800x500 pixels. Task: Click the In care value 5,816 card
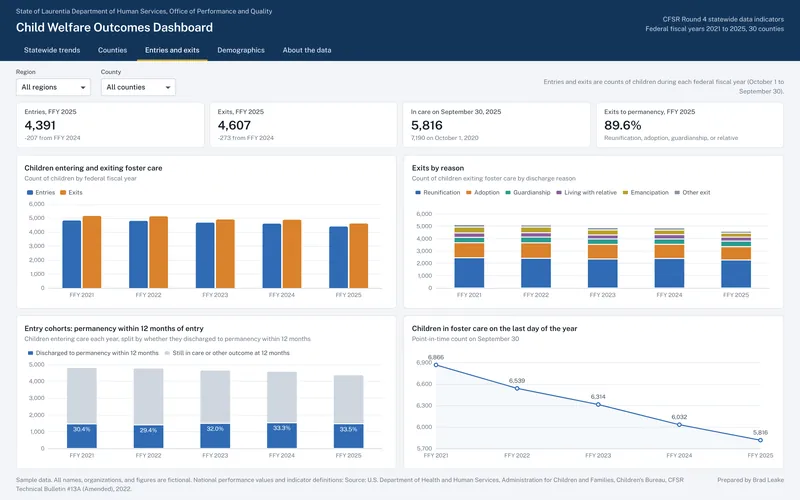[427, 126]
